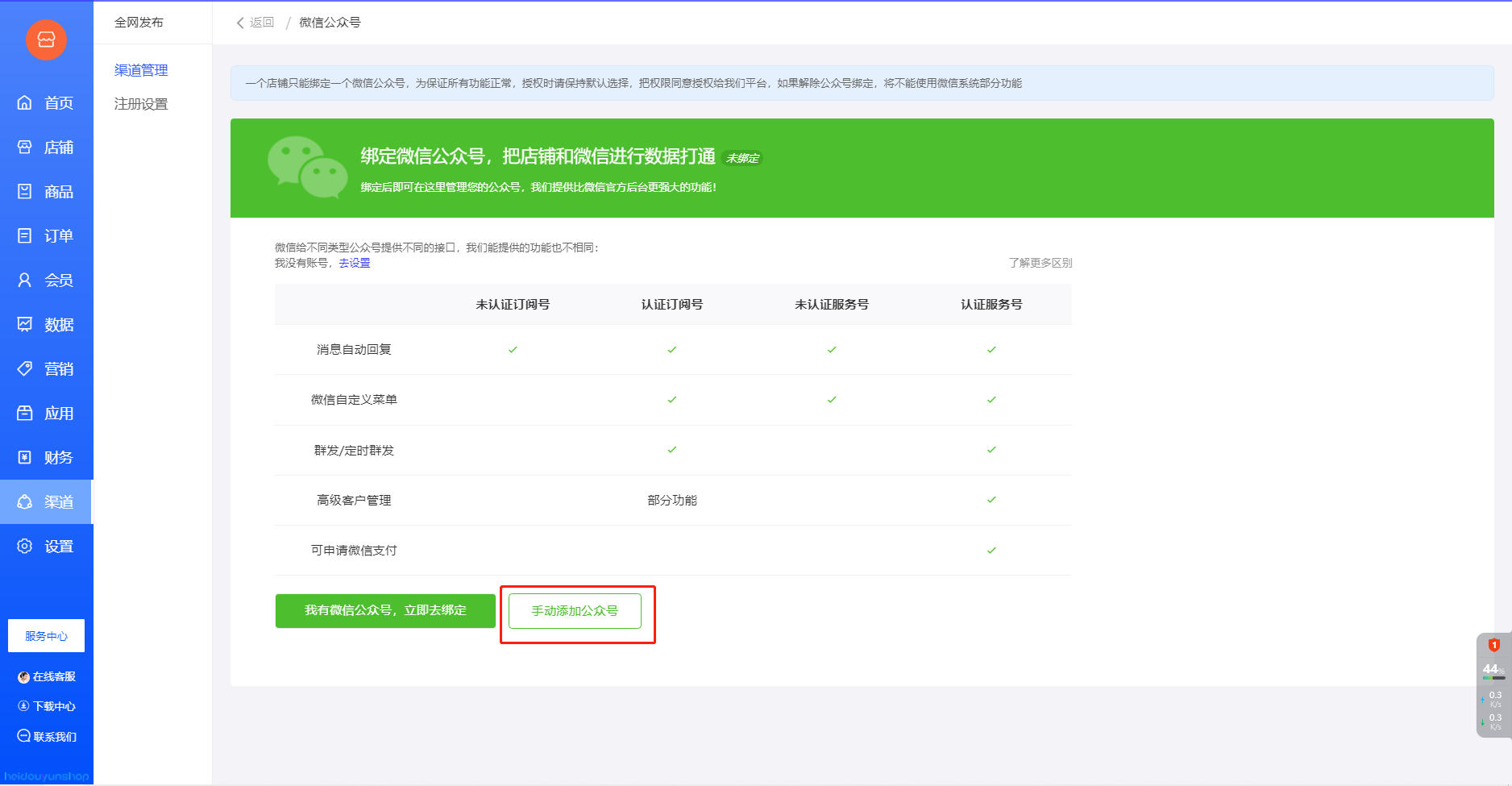Click the 未认证服务号 column header

coord(832,305)
